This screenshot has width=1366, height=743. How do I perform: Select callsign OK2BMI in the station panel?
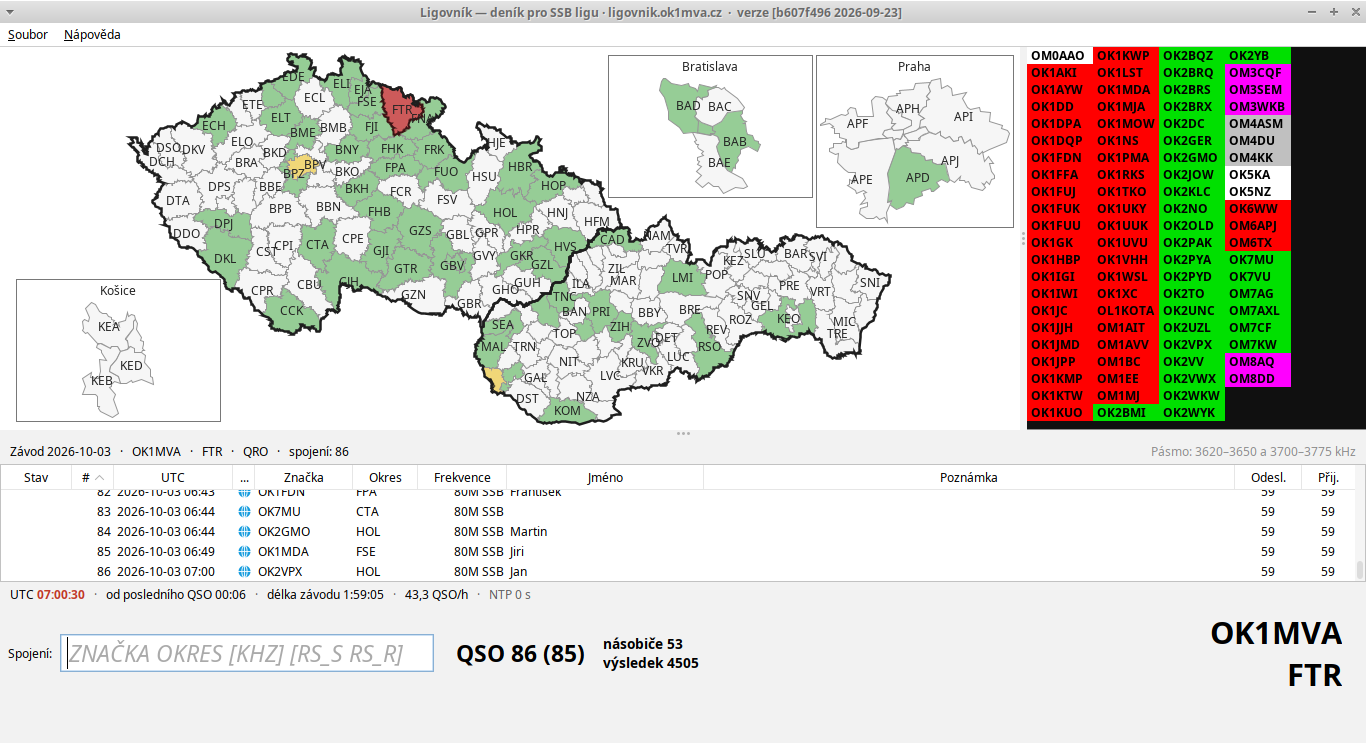[x=1124, y=413]
